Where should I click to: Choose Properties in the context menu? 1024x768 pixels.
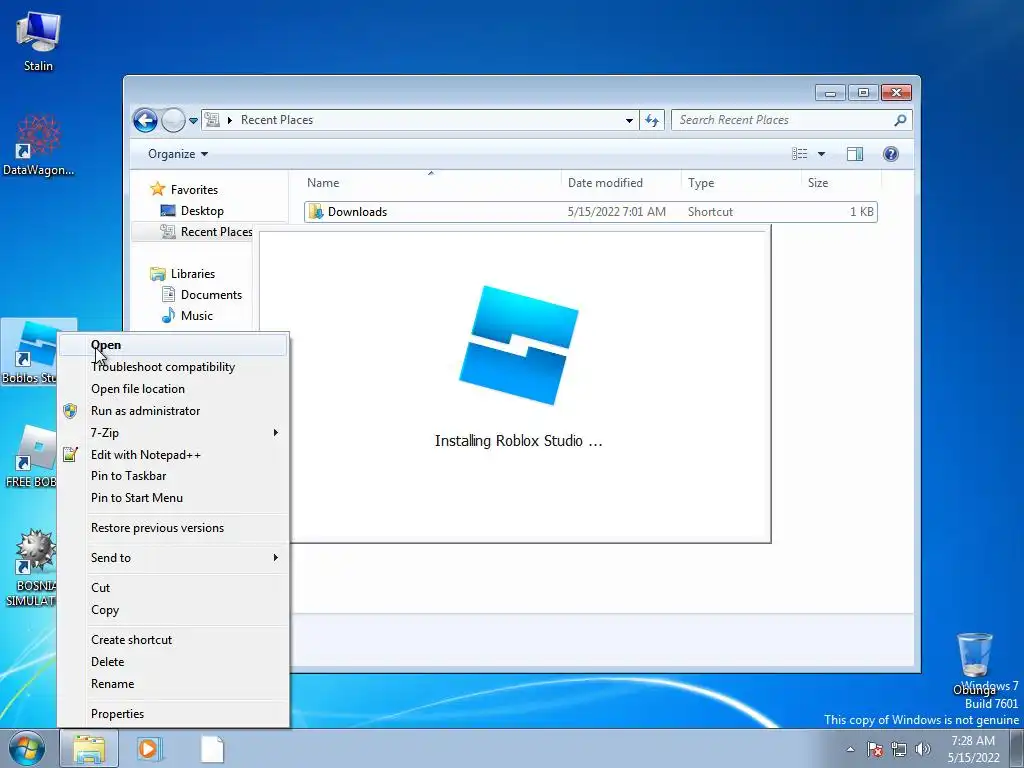[173, 714]
